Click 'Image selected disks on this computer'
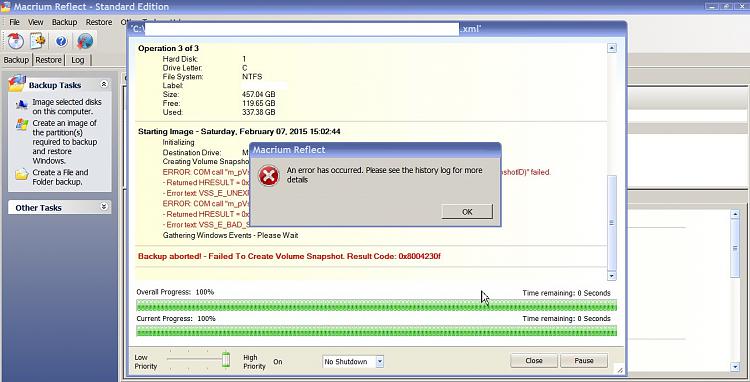 [x=66, y=107]
